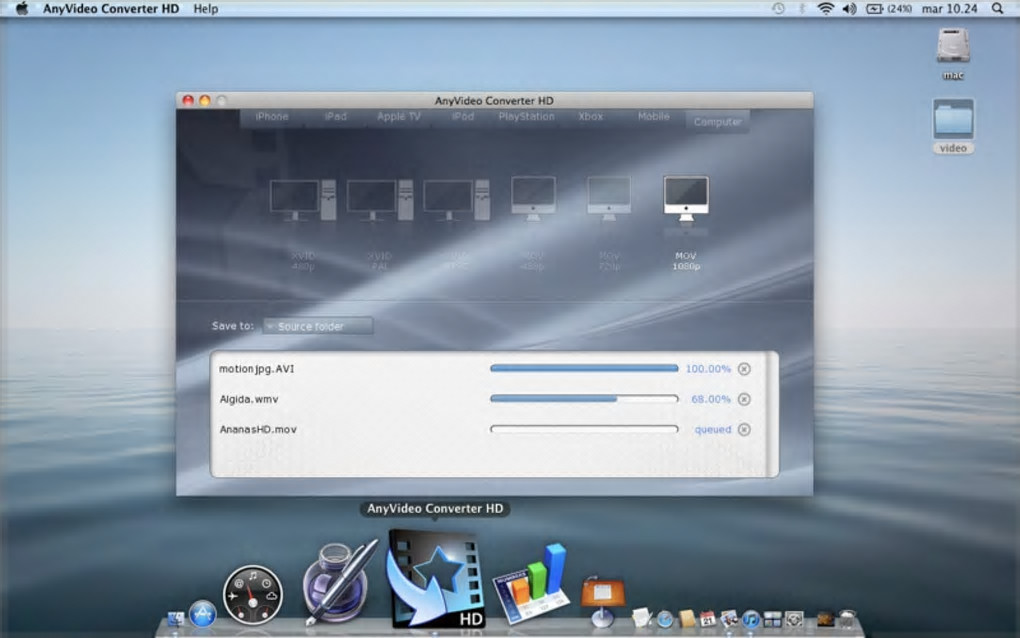Click the Algida.wmv progress bar

[584, 399]
